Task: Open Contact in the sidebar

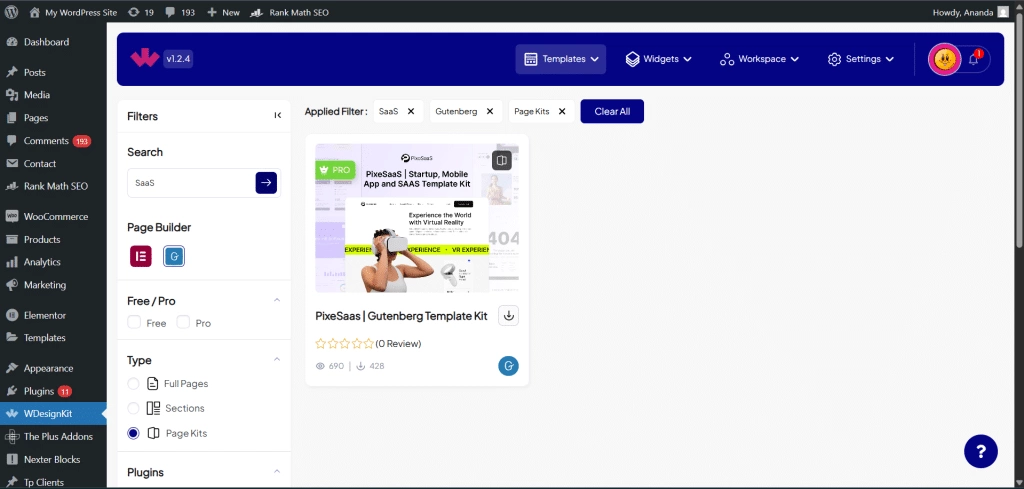Action: pos(40,164)
